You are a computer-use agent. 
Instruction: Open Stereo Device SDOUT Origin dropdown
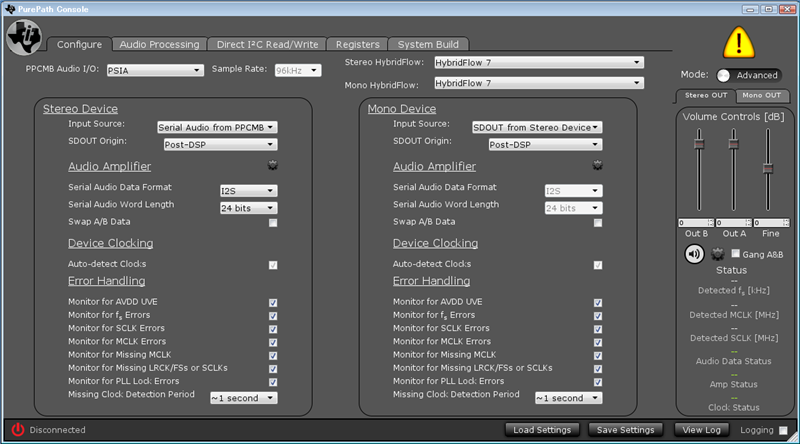click(x=220, y=144)
